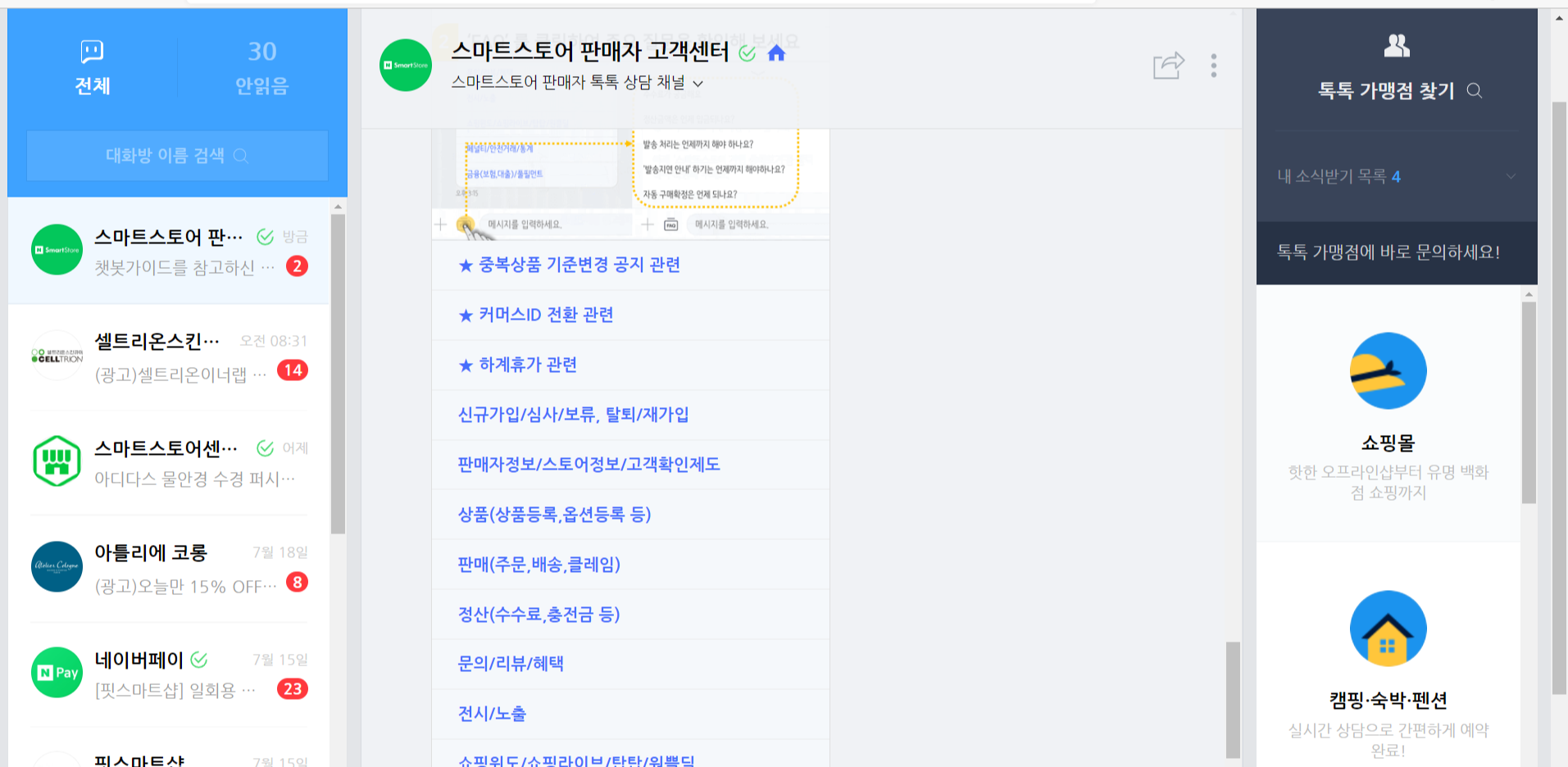The image size is (1568, 767).
Task: Select 판매(주문,배송,클레임) option
Action: click(x=539, y=565)
